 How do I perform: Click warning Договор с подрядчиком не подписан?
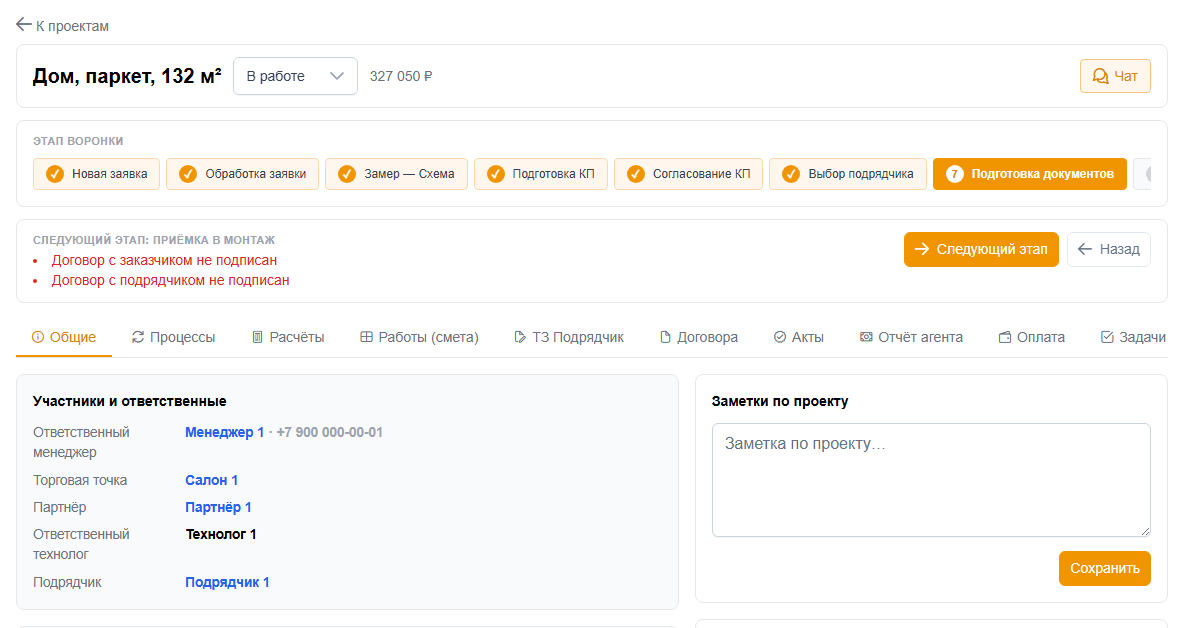pyautogui.click(x=170, y=281)
